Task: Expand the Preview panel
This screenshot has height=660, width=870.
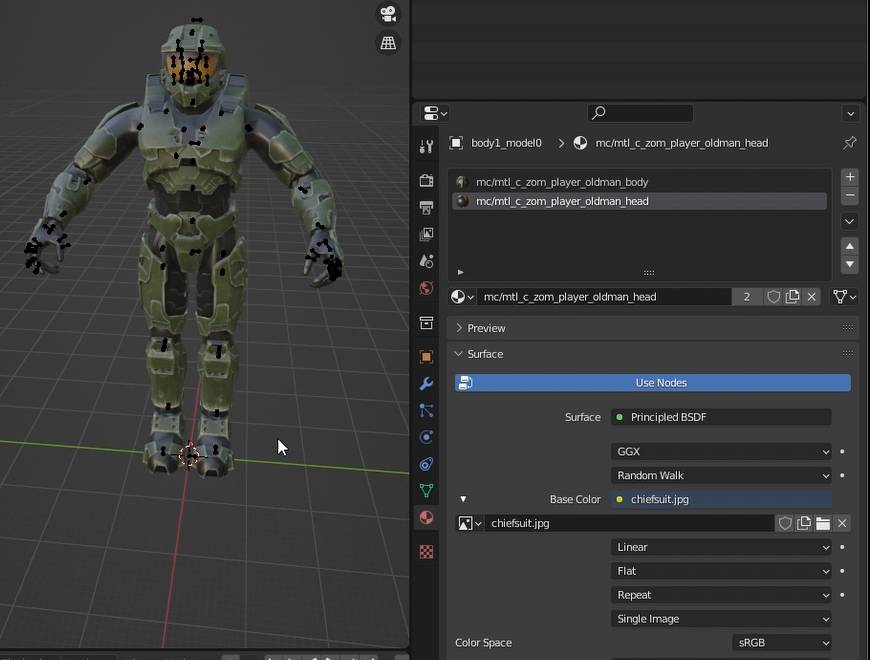Action: [486, 328]
